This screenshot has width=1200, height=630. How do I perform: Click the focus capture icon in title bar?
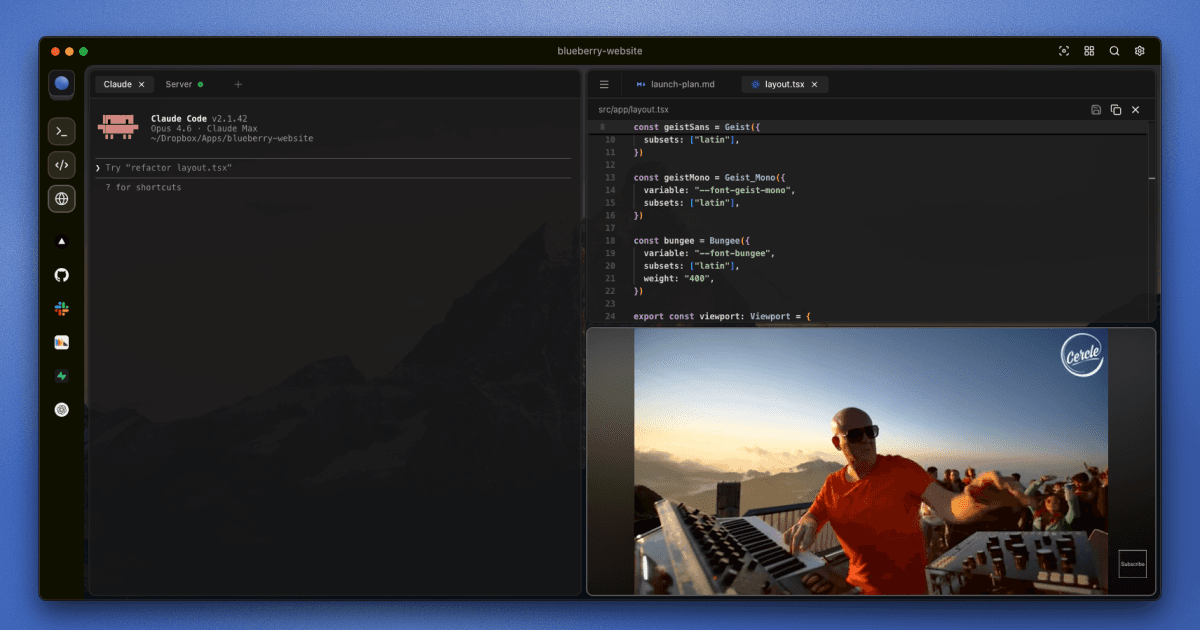click(x=1063, y=51)
